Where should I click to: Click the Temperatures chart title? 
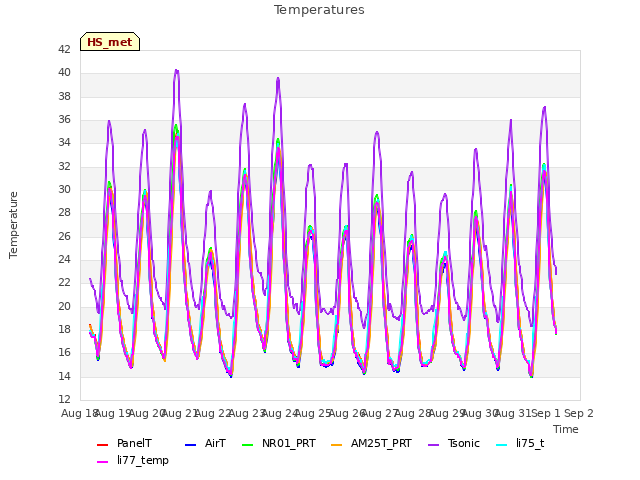[x=319, y=10]
